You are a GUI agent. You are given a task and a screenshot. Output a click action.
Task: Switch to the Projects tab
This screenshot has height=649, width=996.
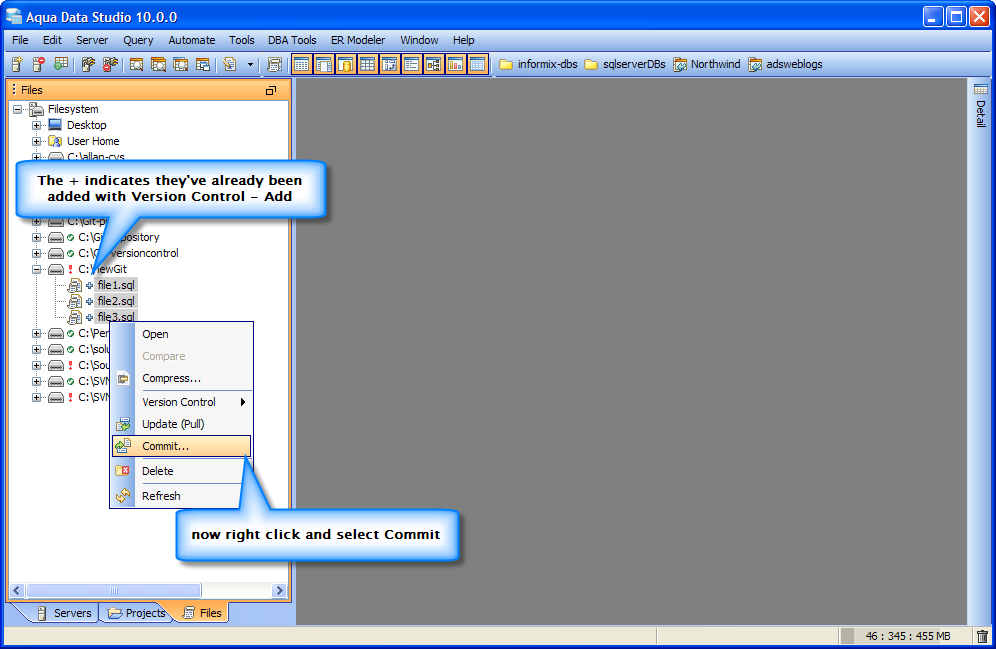tap(137, 613)
